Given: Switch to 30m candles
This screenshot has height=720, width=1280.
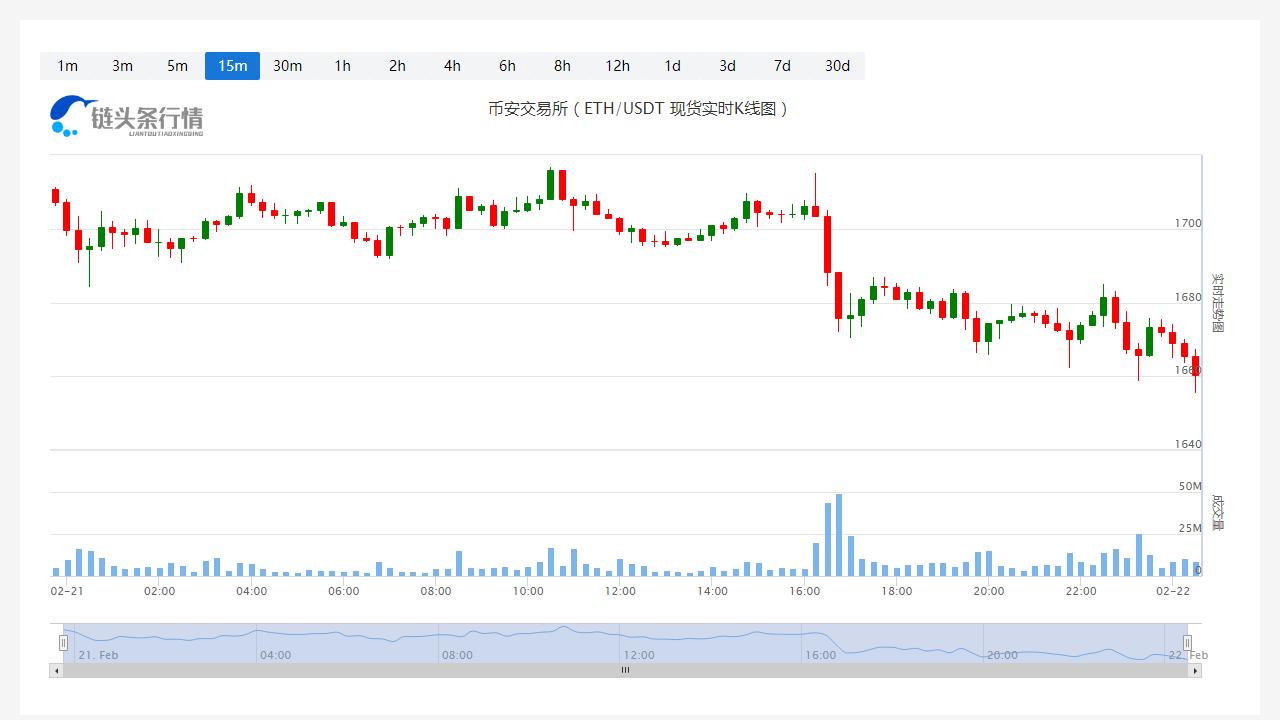Looking at the screenshot, I should [287, 66].
